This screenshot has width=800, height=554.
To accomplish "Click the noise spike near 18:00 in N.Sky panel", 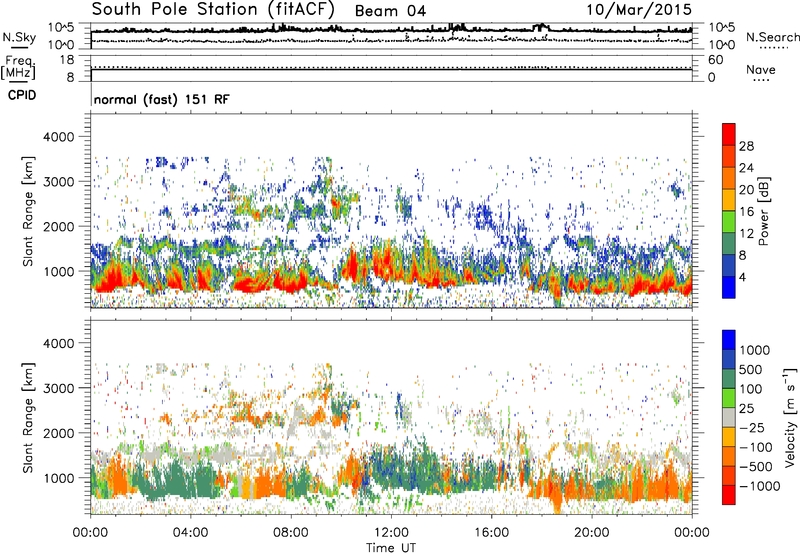I will tap(539, 27).
